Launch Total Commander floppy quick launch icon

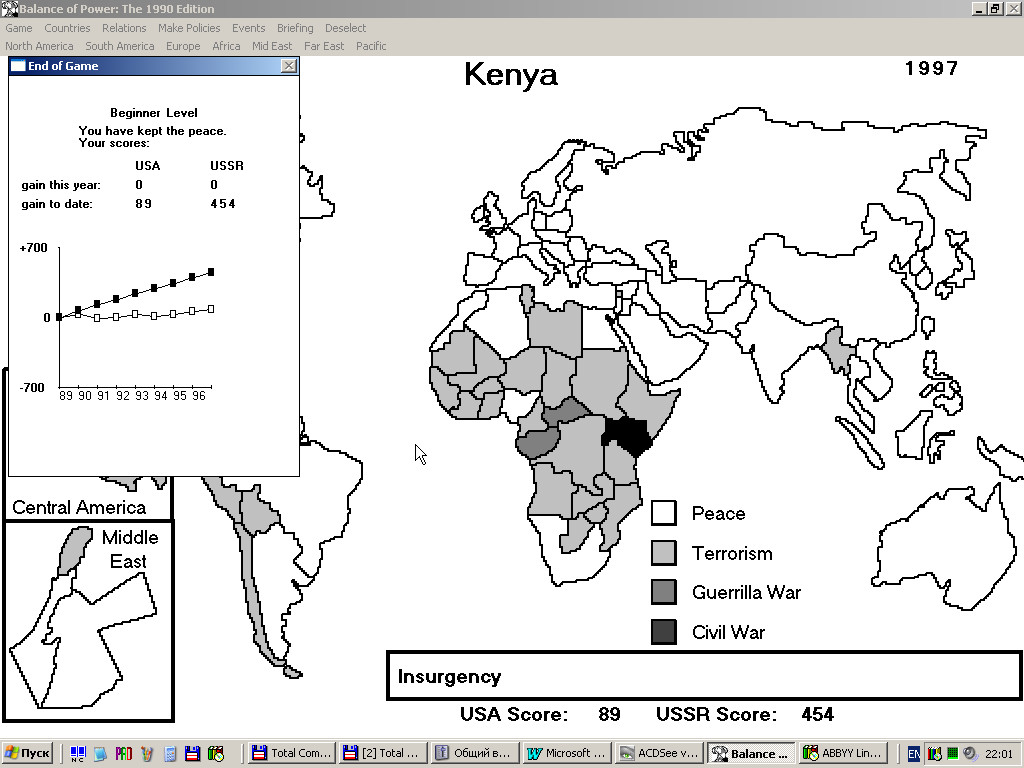192,754
